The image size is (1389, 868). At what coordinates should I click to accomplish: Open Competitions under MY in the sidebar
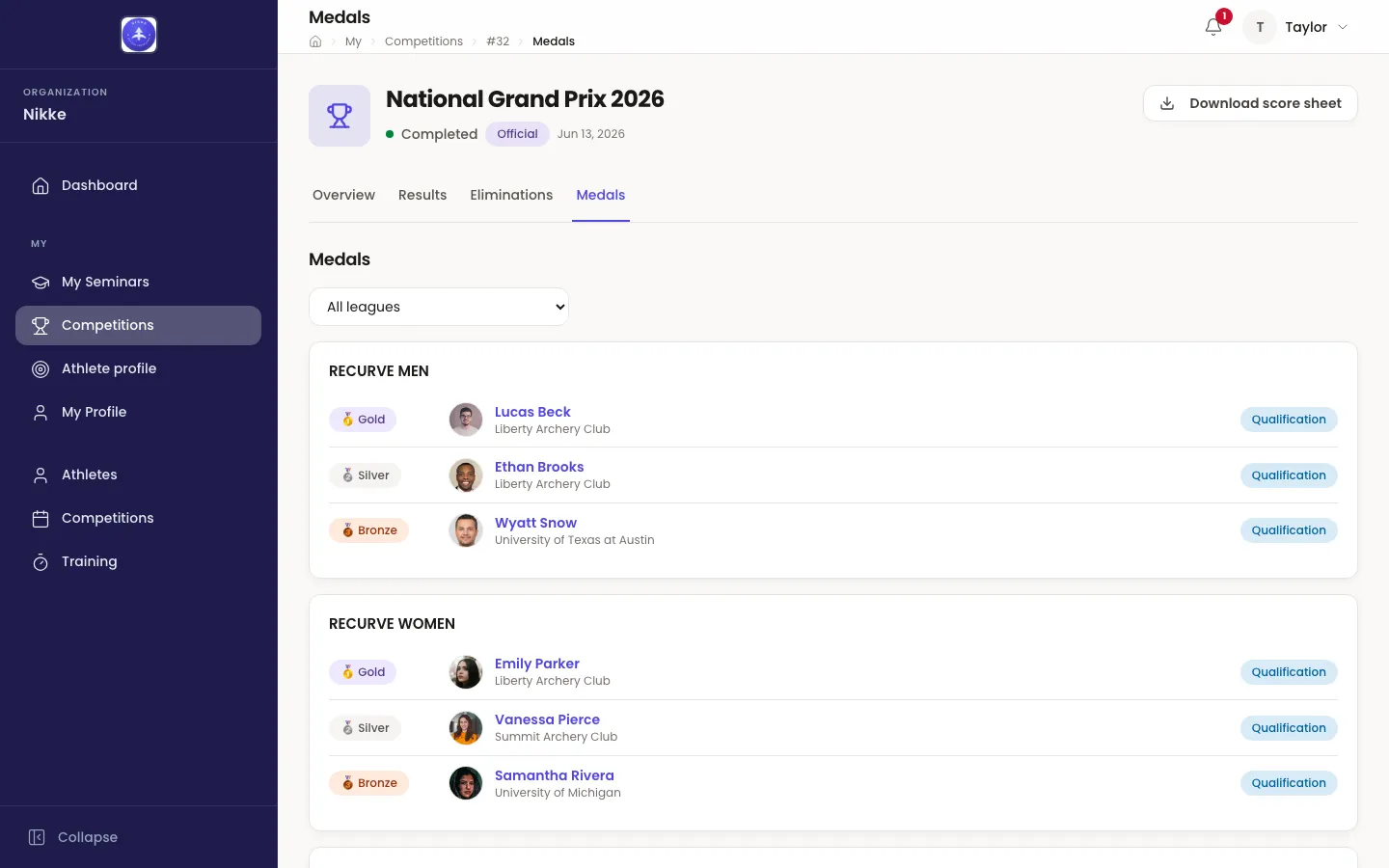pos(139,325)
